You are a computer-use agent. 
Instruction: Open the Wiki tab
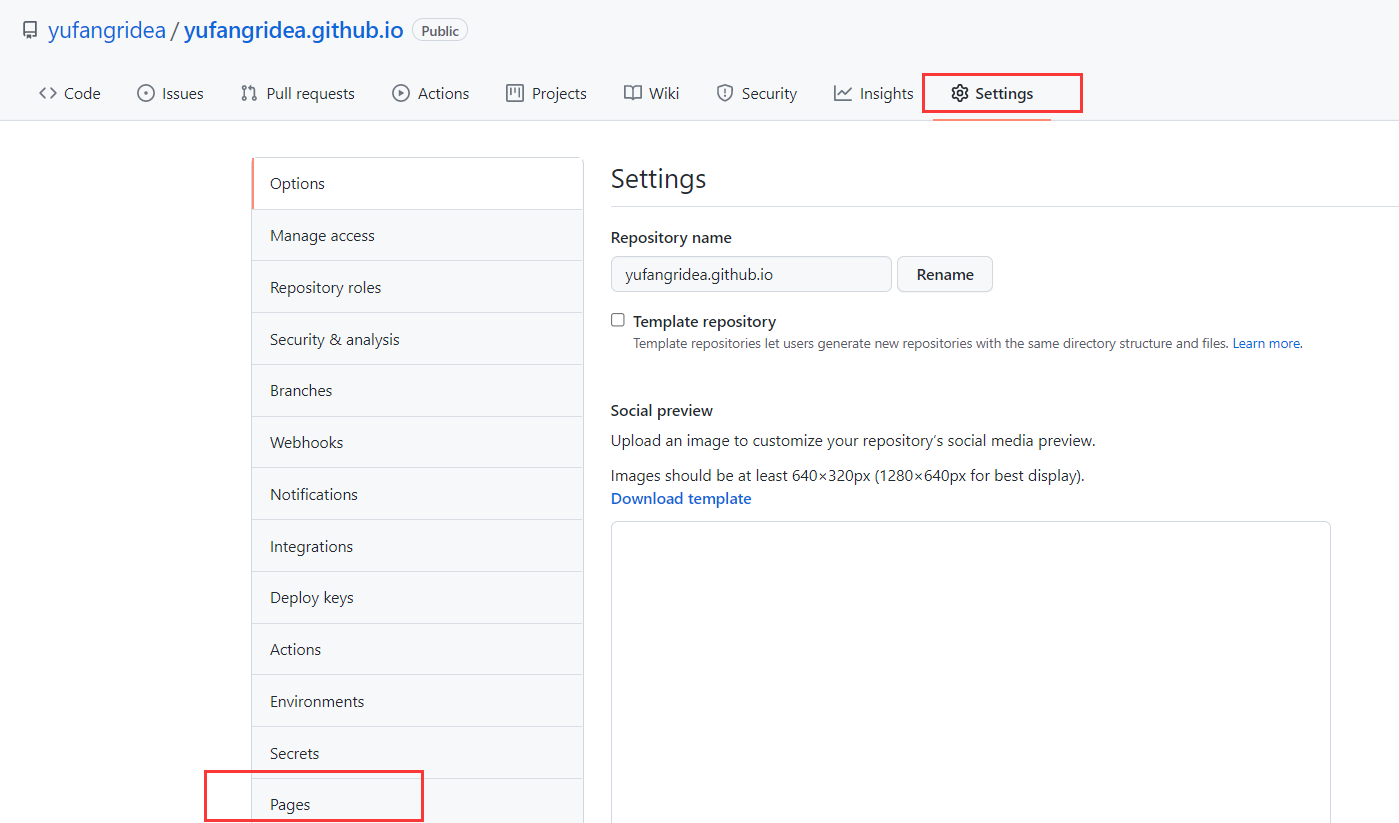coord(651,93)
